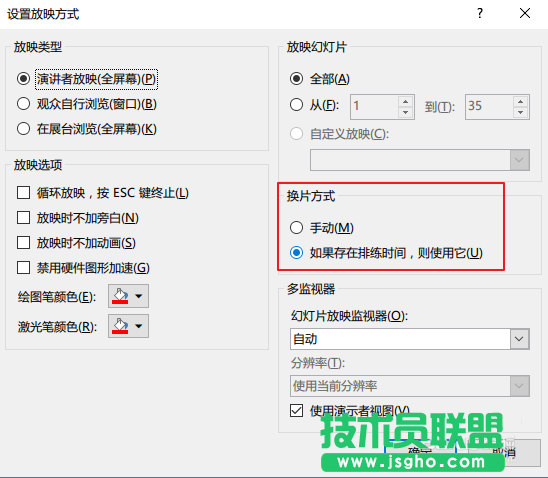The height and width of the screenshot is (478, 548).
Task: Select 演讲者放映(全屏幕) radio option
Action: 23,79
